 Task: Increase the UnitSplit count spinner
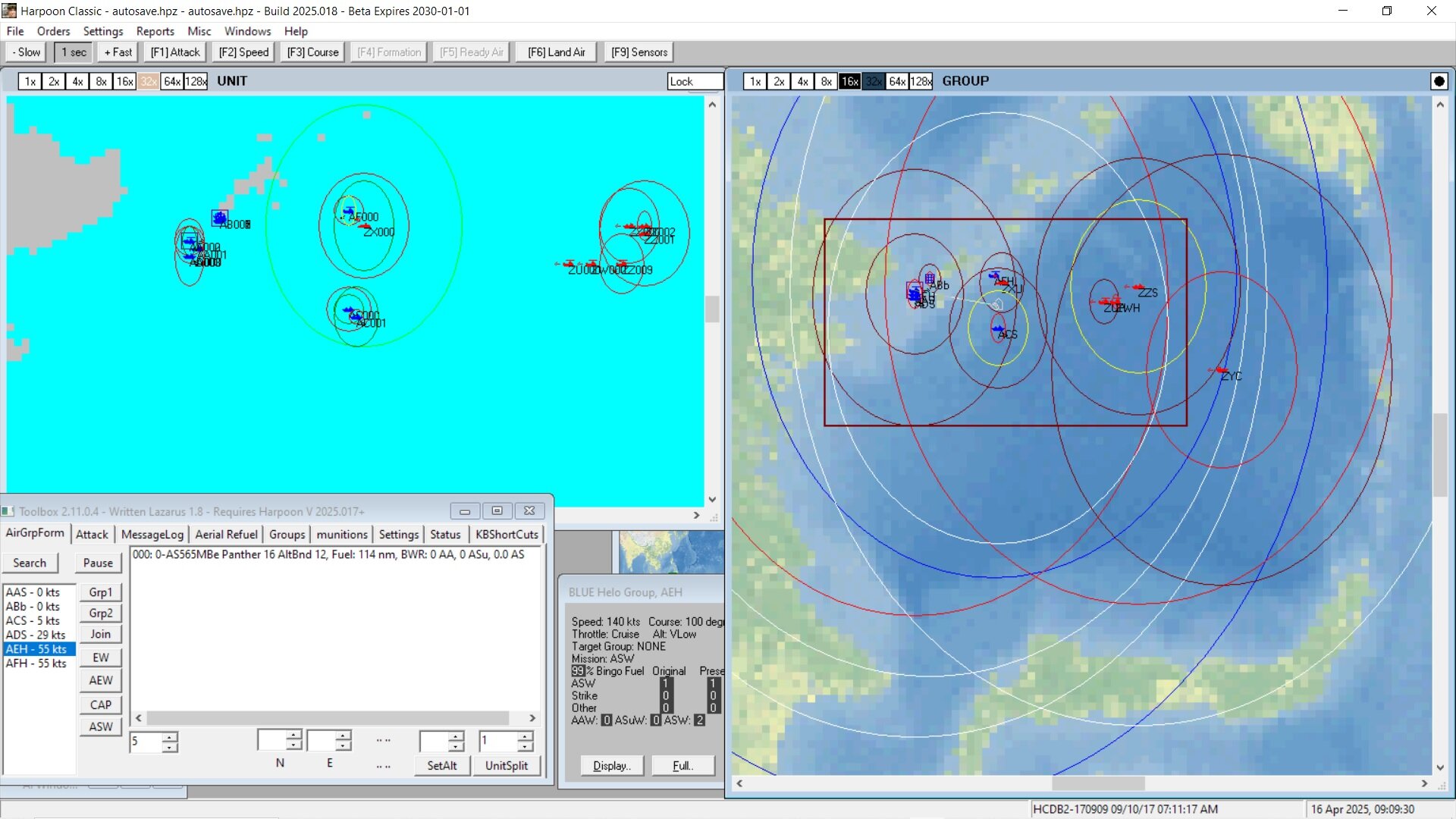point(525,736)
